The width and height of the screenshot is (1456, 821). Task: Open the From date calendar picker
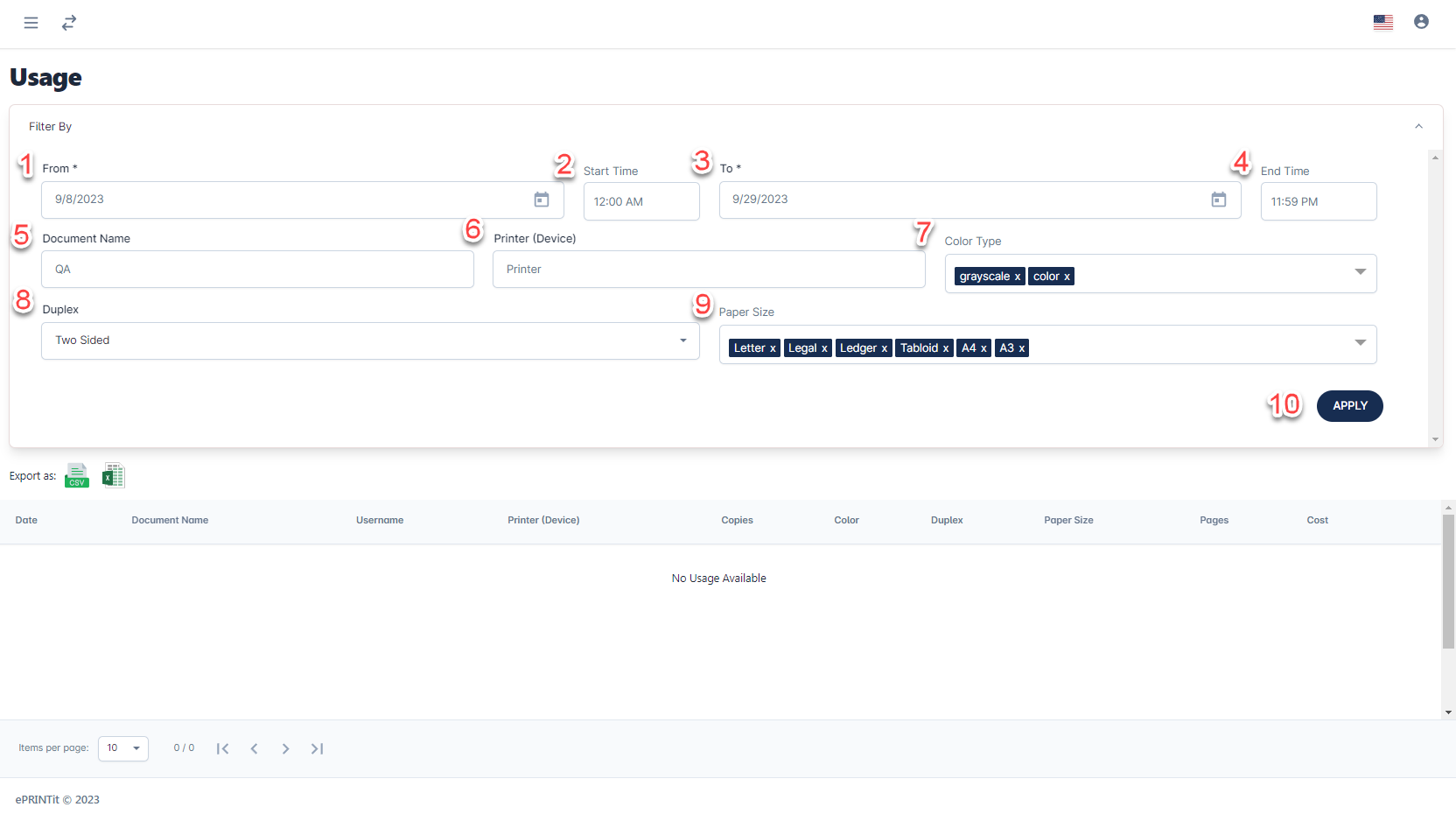[542, 200]
